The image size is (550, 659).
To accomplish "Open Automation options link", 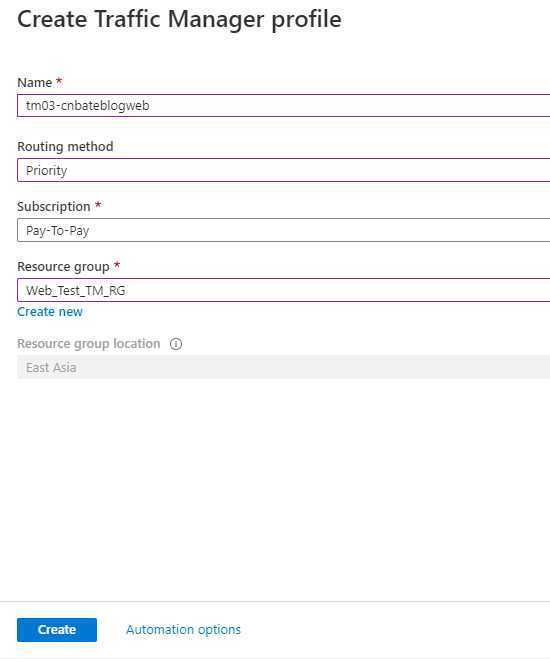I will click(x=183, y=630).
